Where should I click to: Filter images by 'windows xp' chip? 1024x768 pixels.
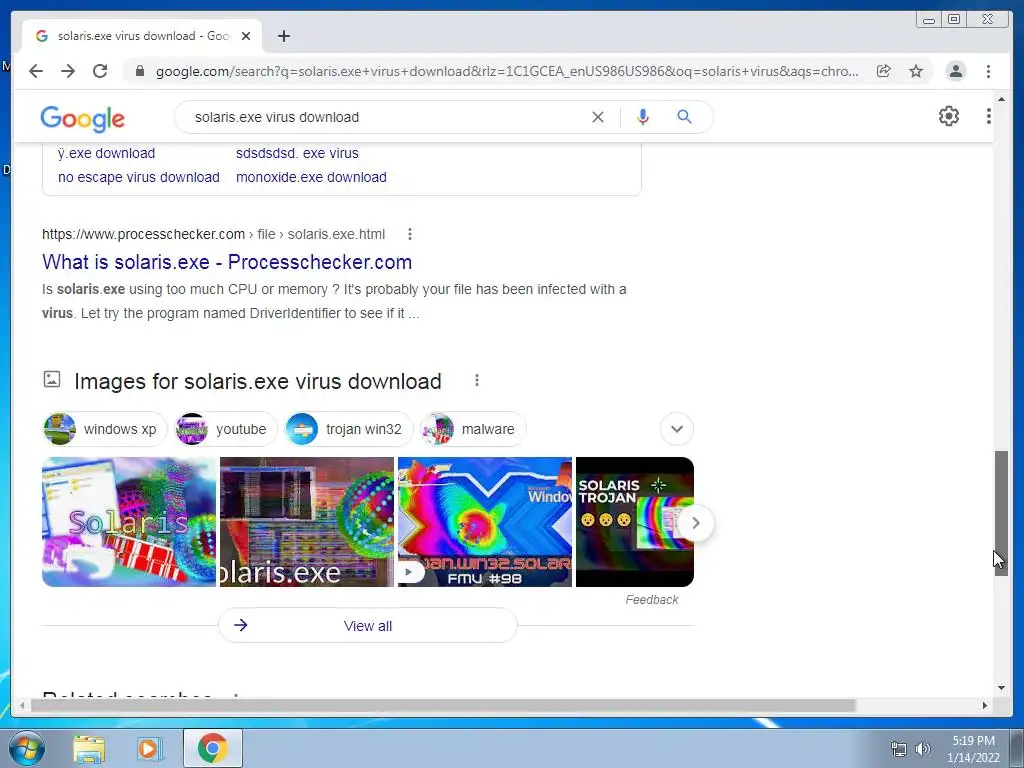104,429
